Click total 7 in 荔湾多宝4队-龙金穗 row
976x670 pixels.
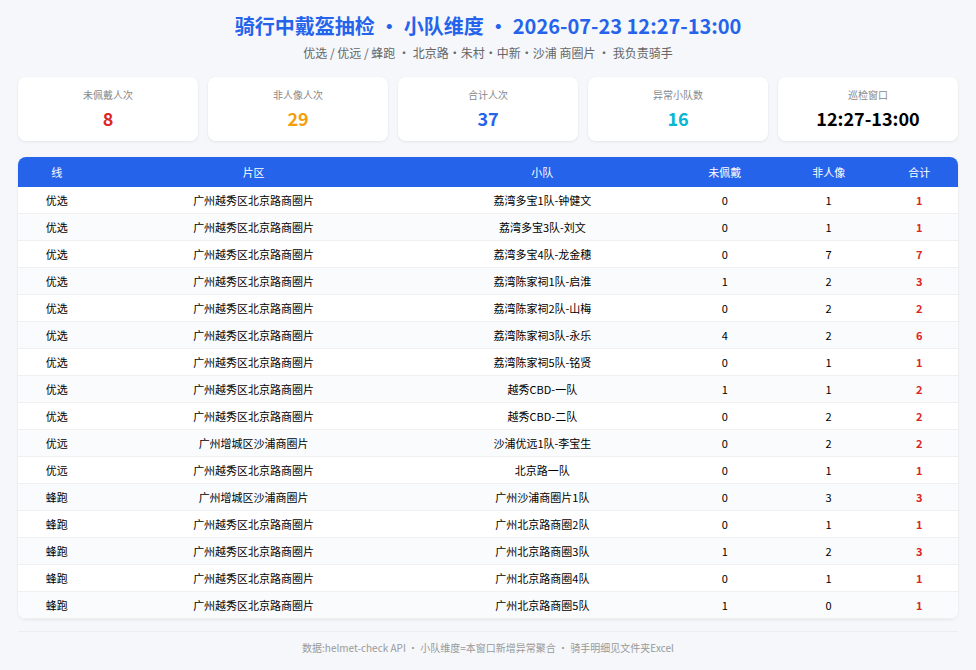click(x=919, y=255)
